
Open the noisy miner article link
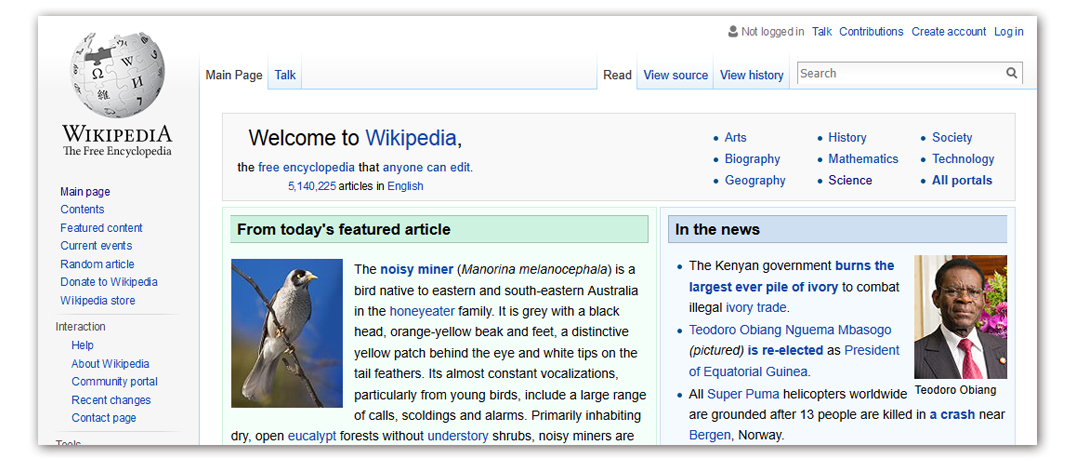point(417,269)
